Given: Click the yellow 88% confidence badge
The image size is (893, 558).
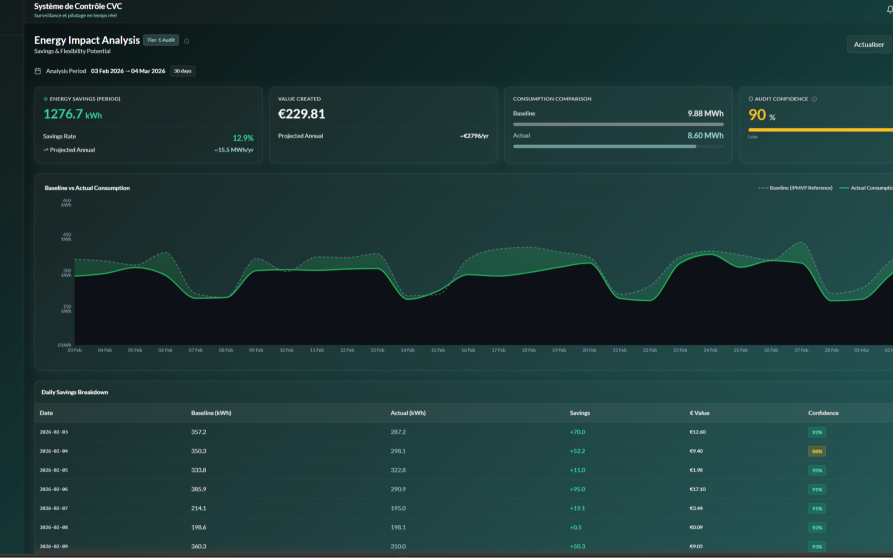Looking at the screenshot, I should [817, 452].
